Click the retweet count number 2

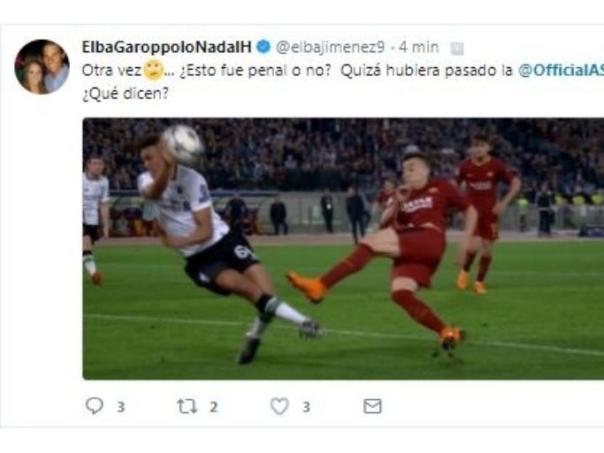pos(213,407)
